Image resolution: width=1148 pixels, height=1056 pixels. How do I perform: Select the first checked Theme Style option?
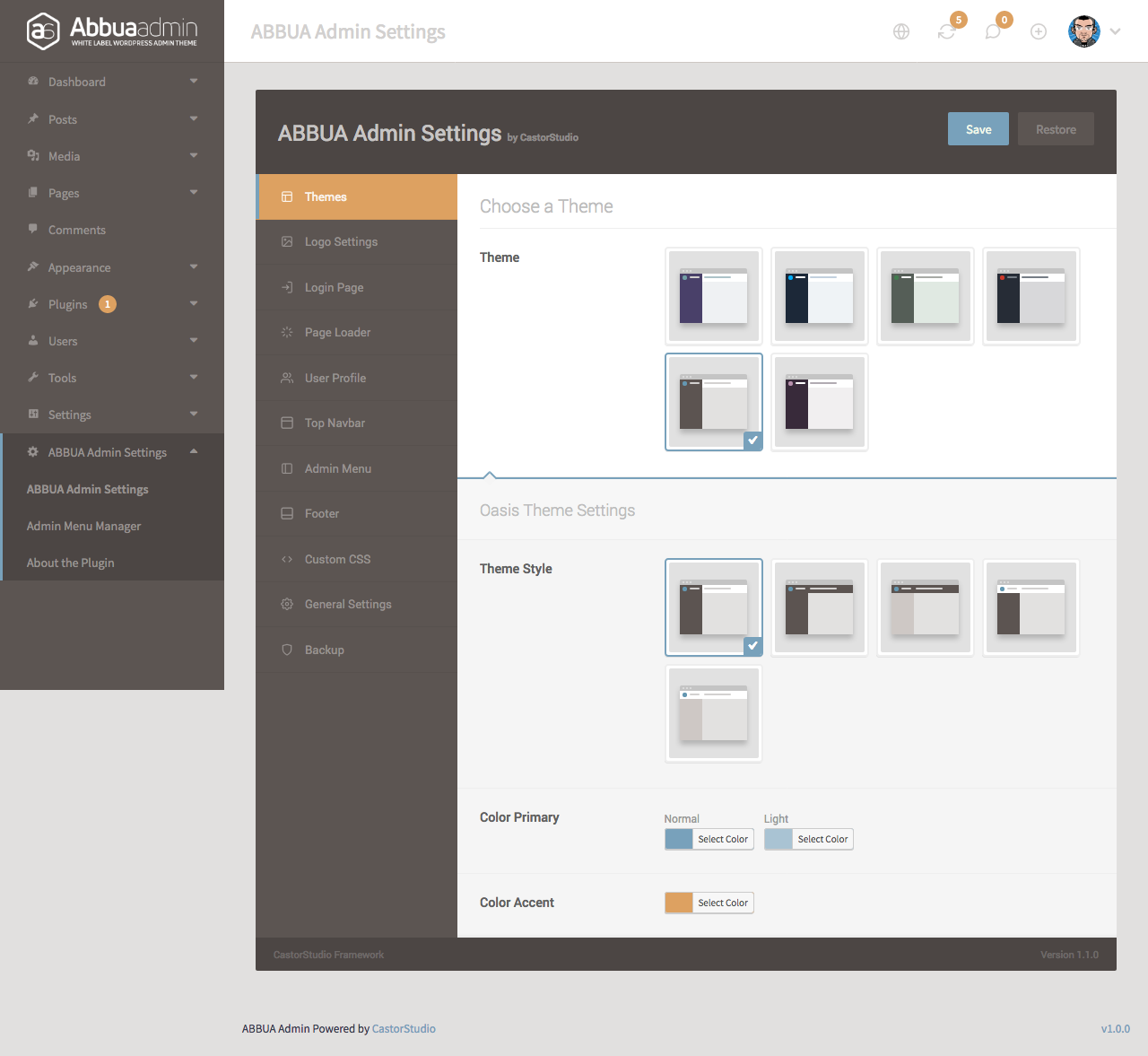click(714, 607)
